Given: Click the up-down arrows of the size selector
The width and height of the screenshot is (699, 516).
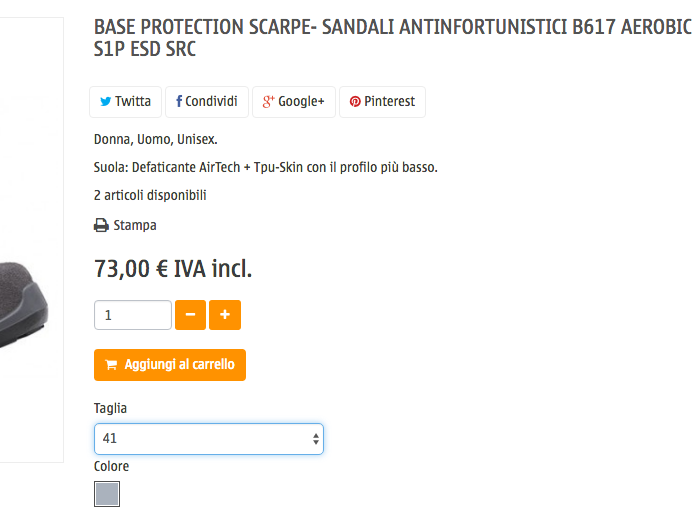Looking at the screenshot, I should click(316, 439).
